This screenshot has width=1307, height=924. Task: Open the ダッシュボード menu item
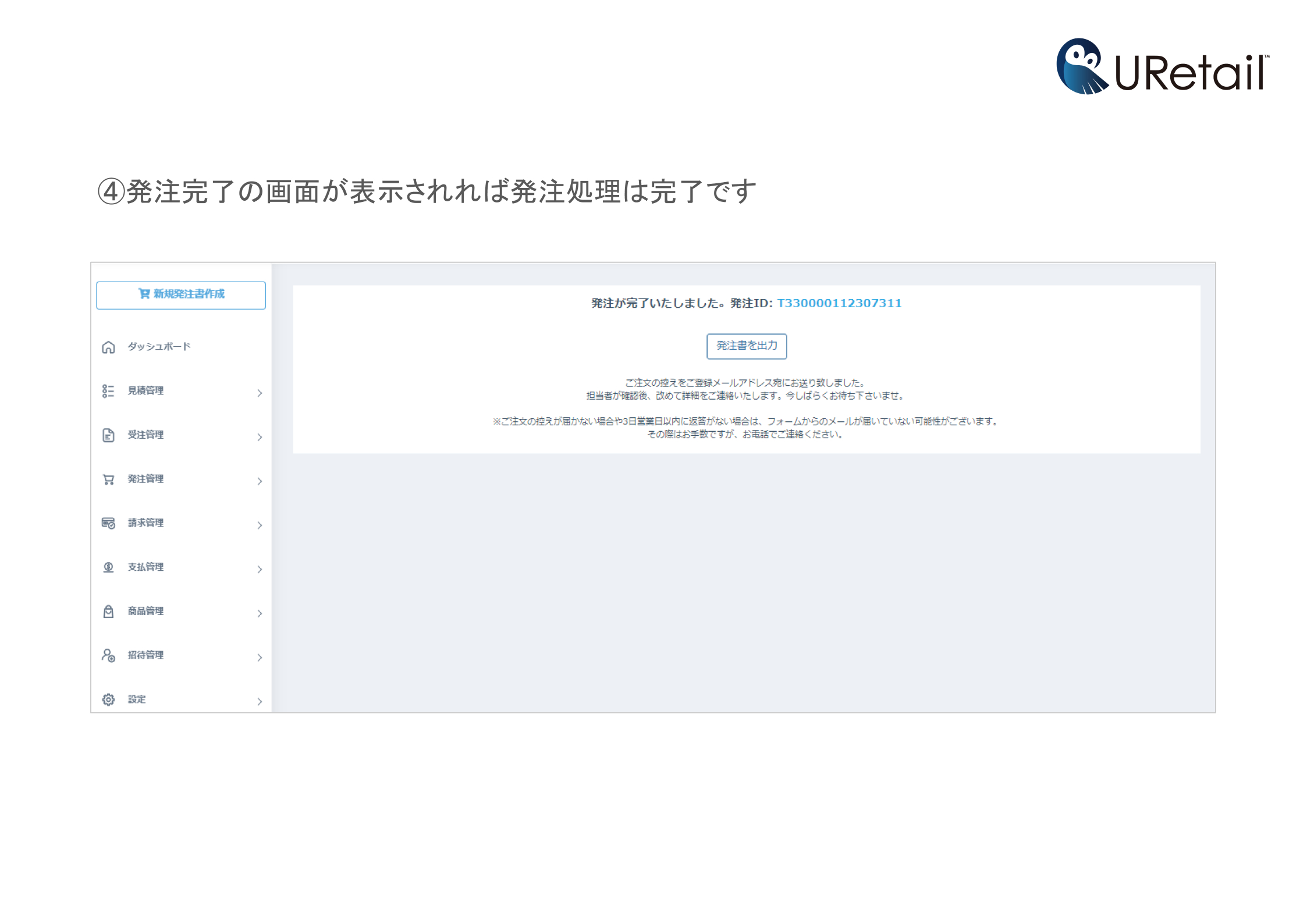tap(159, 347)
